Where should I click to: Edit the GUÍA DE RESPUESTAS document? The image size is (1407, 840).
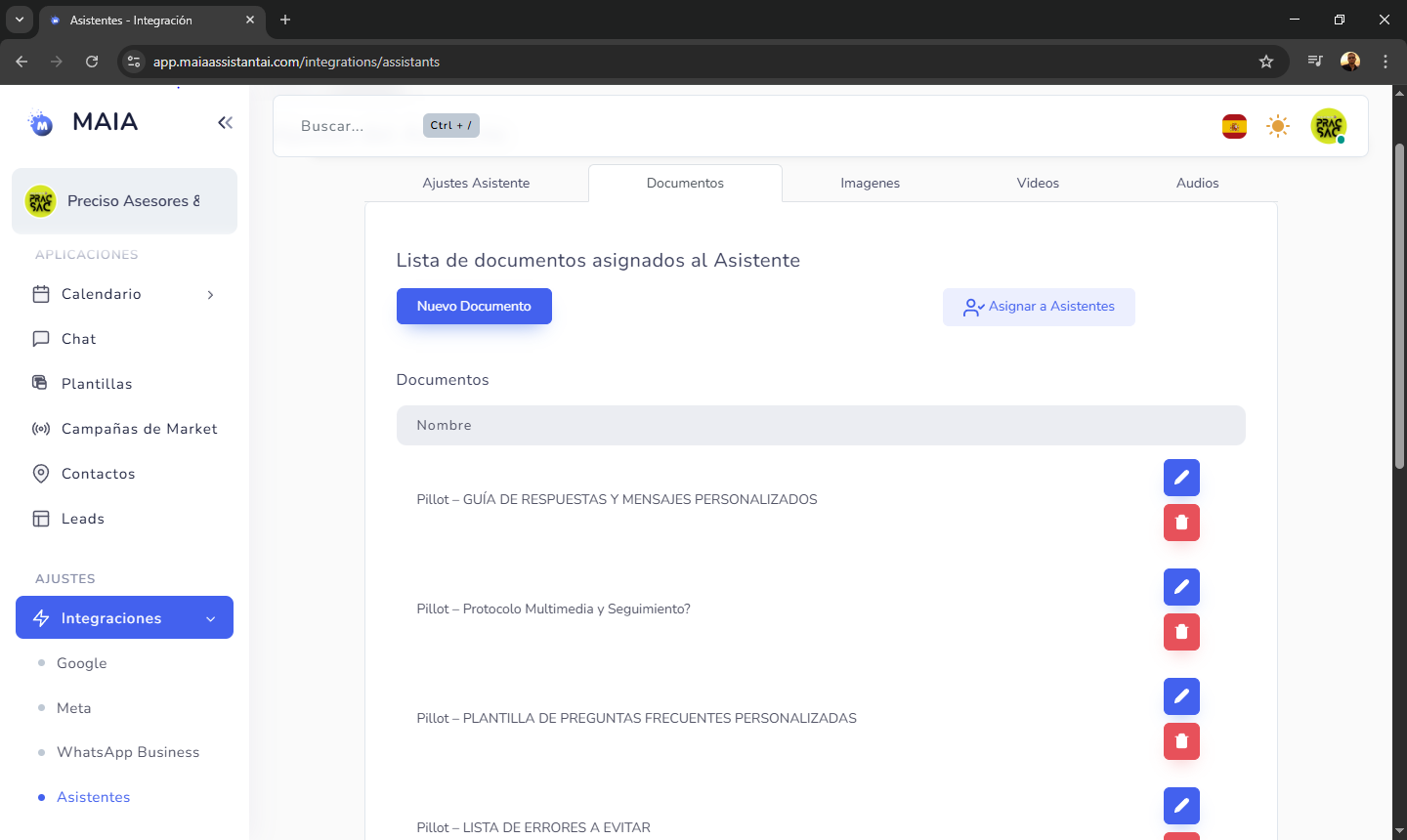(x=1181, y=478)
